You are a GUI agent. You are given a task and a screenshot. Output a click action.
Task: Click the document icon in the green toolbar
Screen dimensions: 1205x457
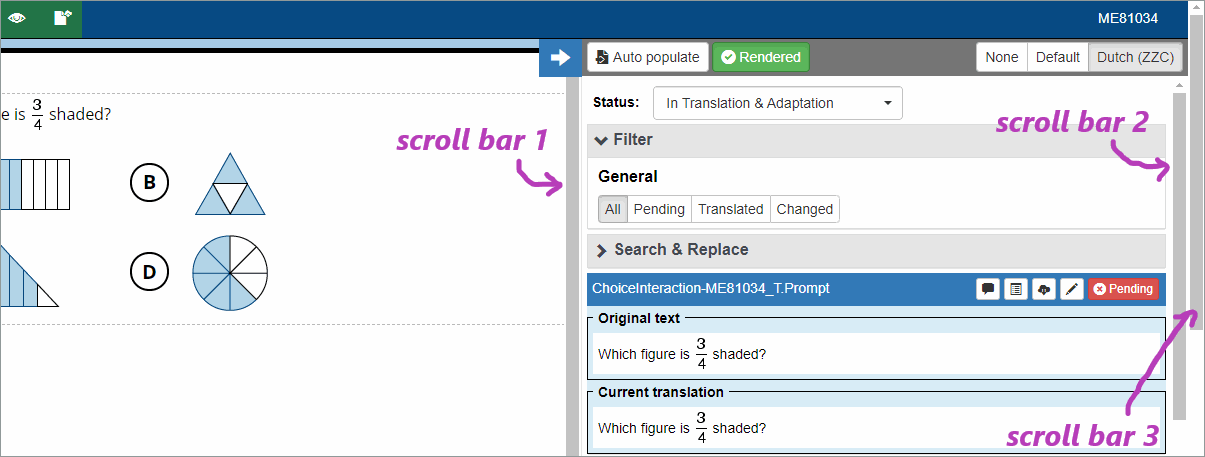tap(62, 18)
